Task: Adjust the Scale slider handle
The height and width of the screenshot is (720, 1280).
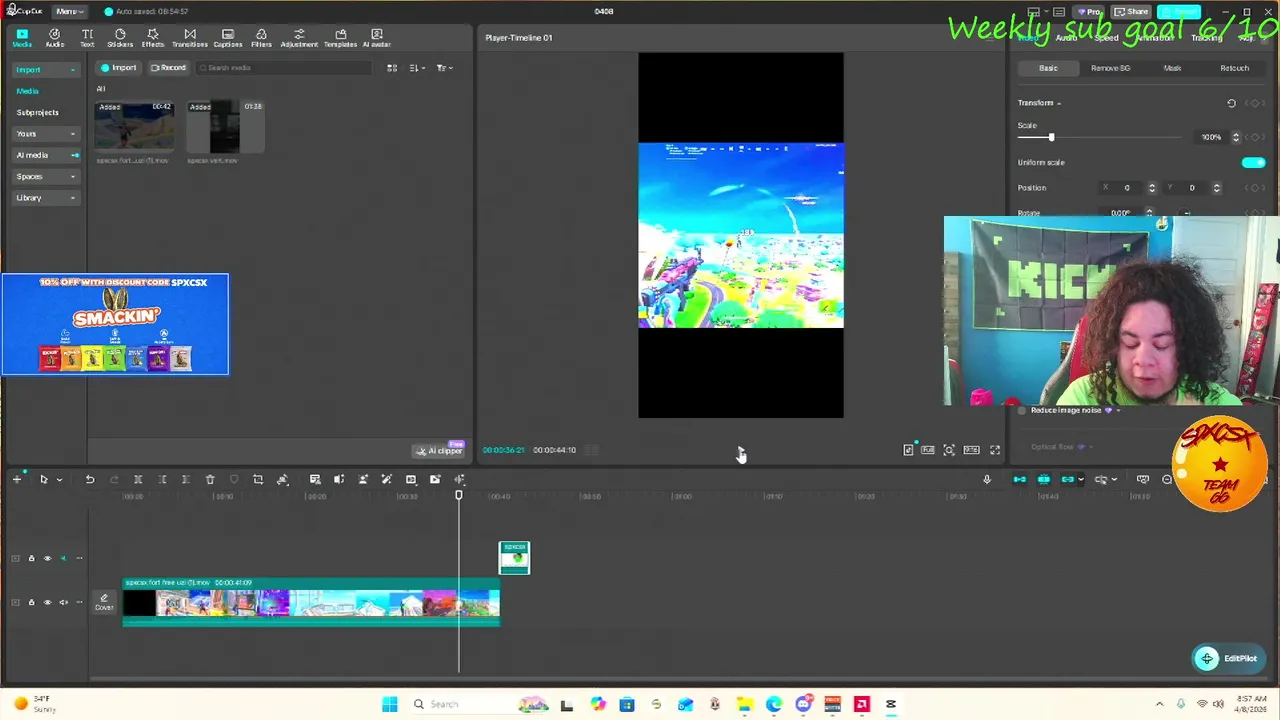Action: (1051, 137)
